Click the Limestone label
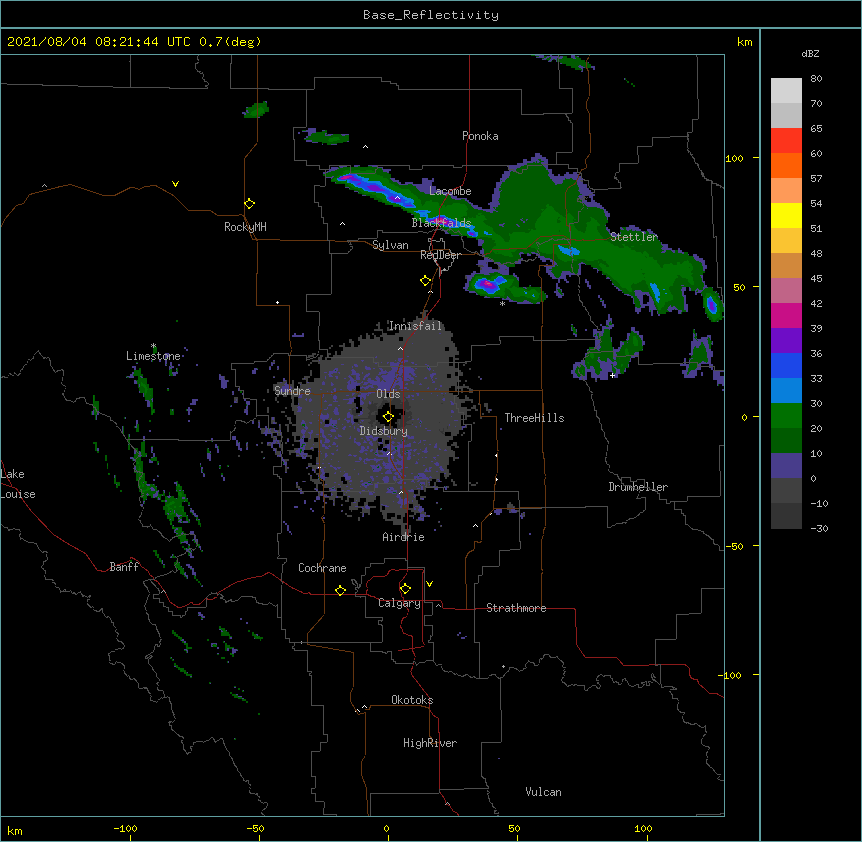862x842 pixels. tap(153, 356)
